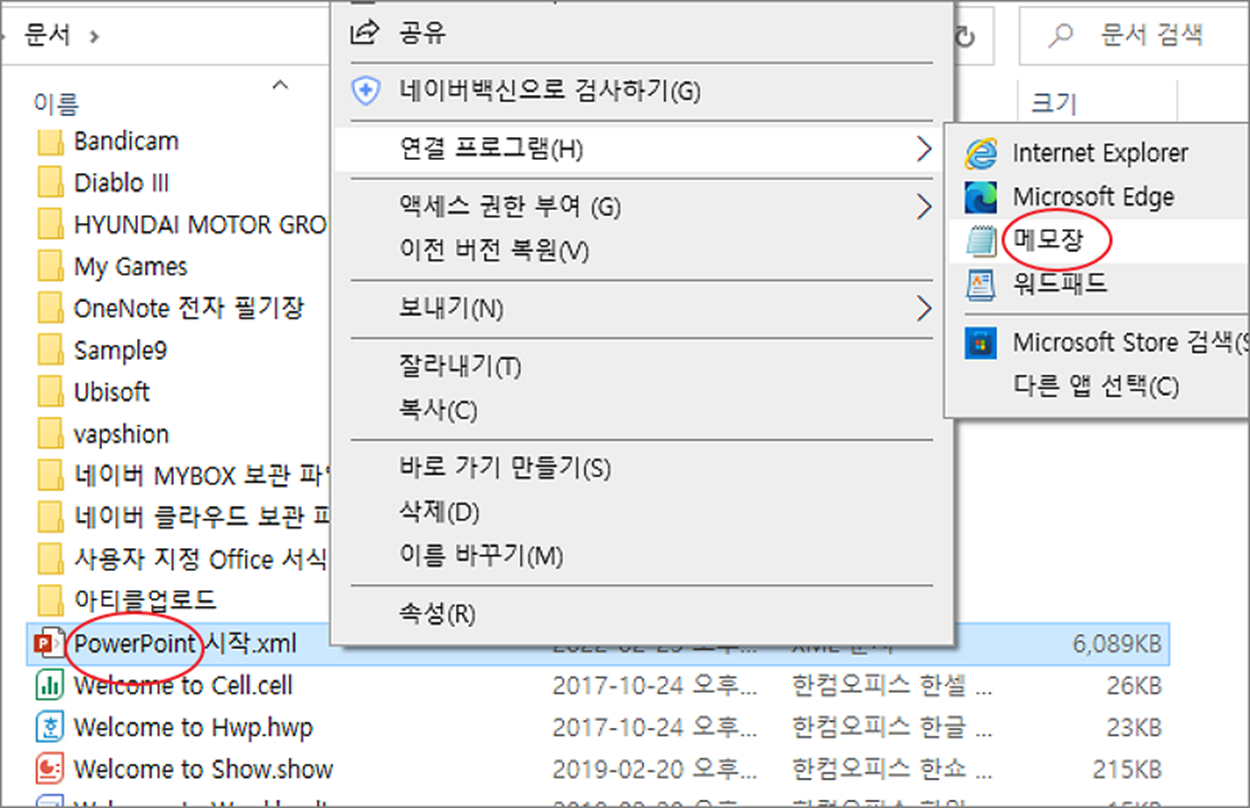Click the chevron after 문서 in address bar
This screenshot has height=808, width=1250.
coord(95,36)
